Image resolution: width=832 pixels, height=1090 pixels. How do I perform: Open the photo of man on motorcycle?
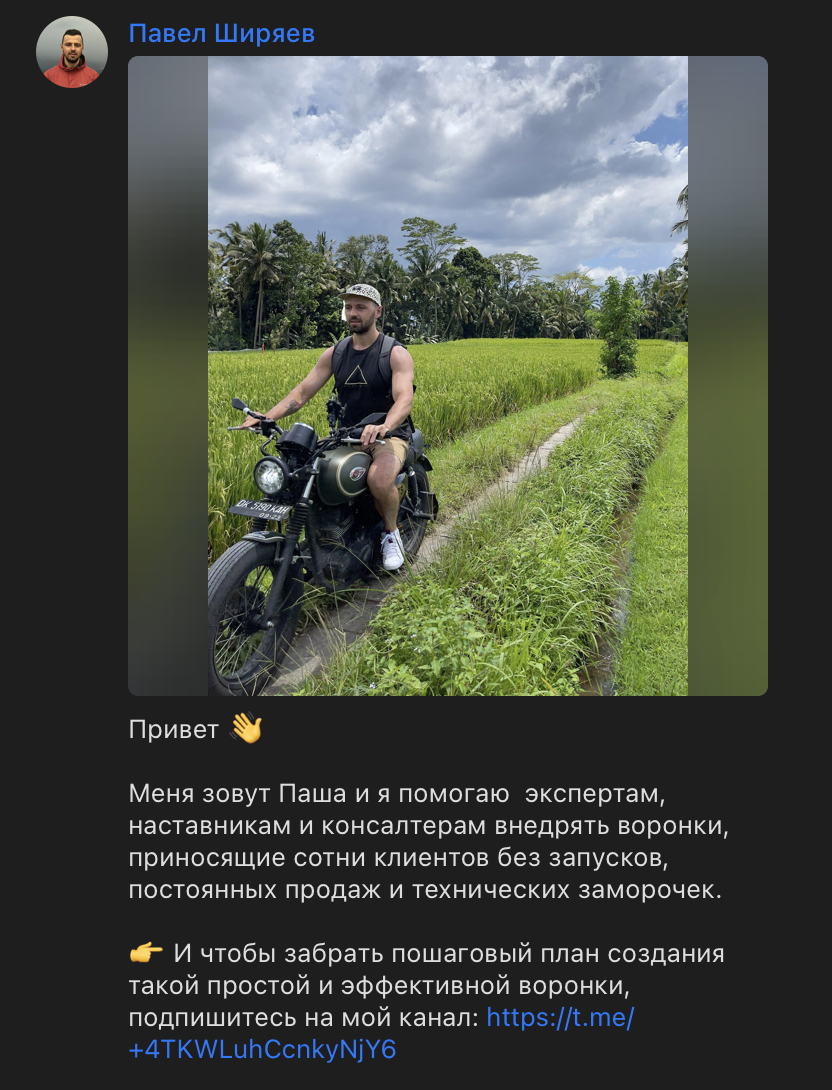(448, 375)
